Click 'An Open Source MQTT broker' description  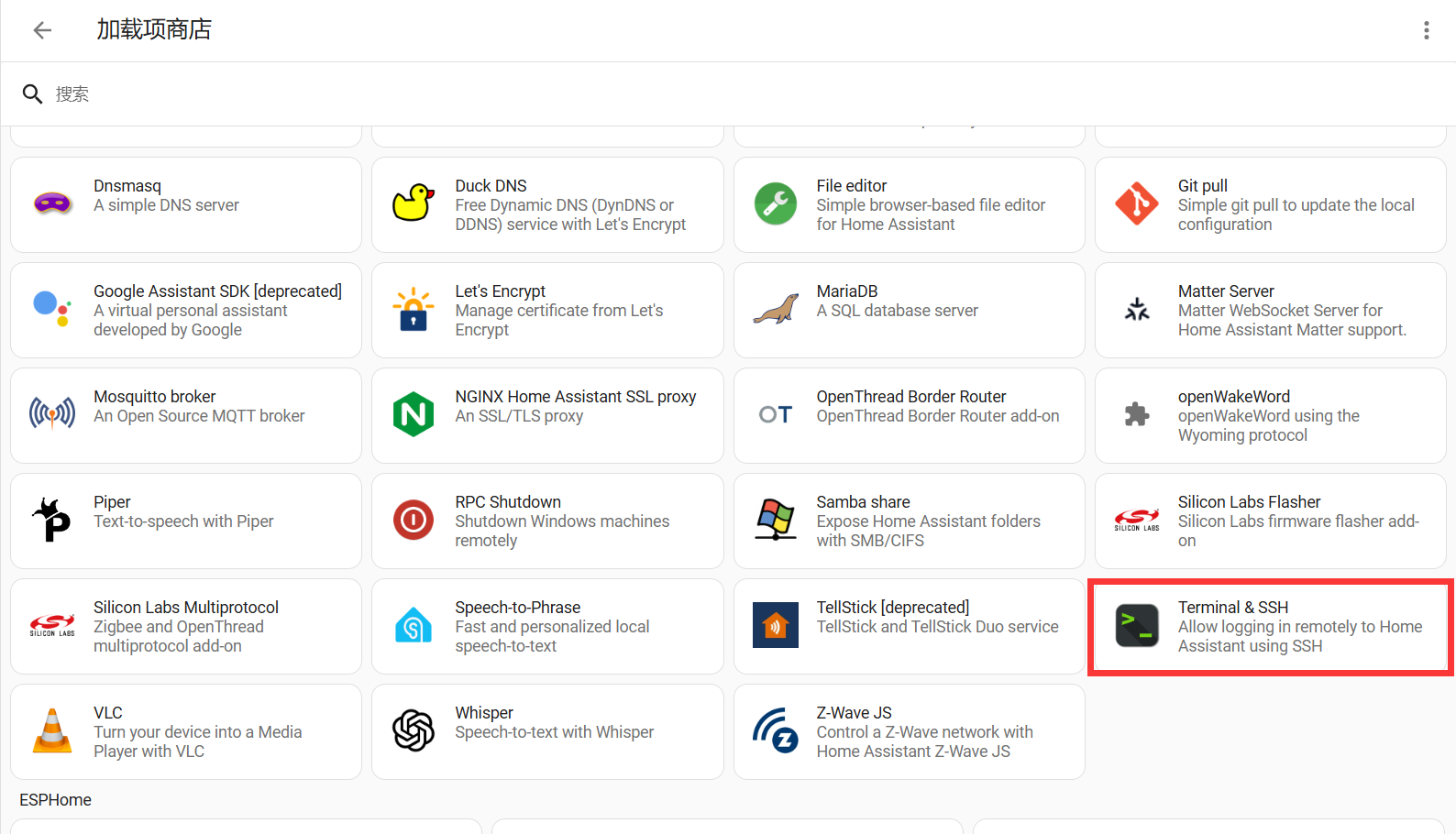pyautogui.click(x=199, y=416)
